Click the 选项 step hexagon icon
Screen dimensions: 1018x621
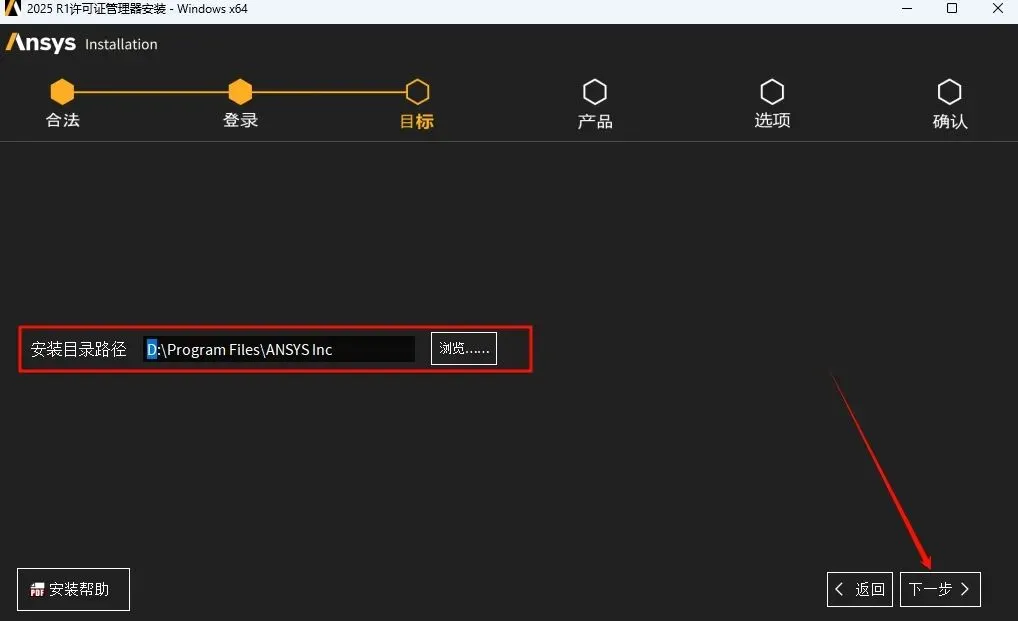tap(772, 91)
